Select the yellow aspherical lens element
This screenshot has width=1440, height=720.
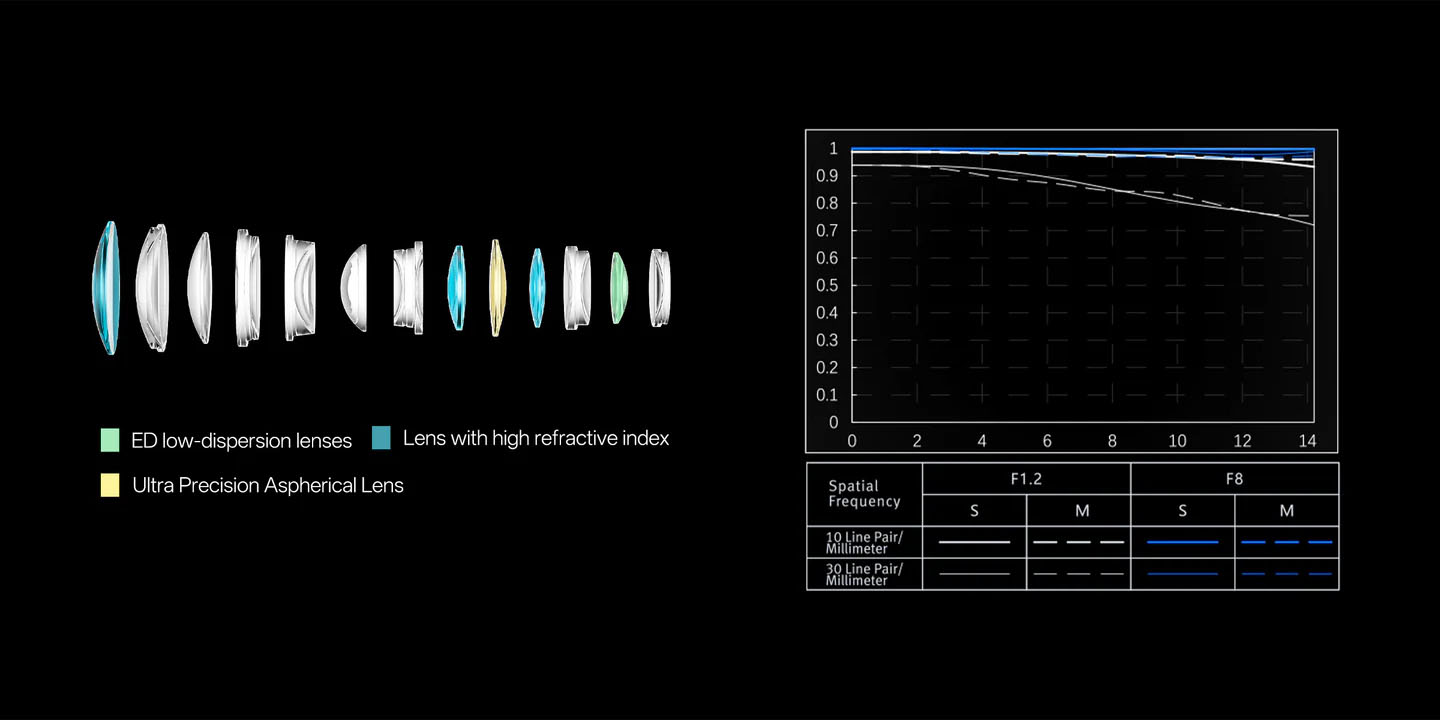pyautogui.click(x=497, y=287)
